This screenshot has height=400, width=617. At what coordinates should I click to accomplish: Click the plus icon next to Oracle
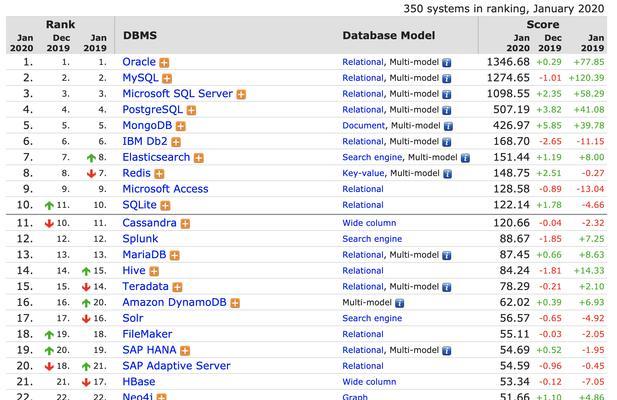point(164,63)
